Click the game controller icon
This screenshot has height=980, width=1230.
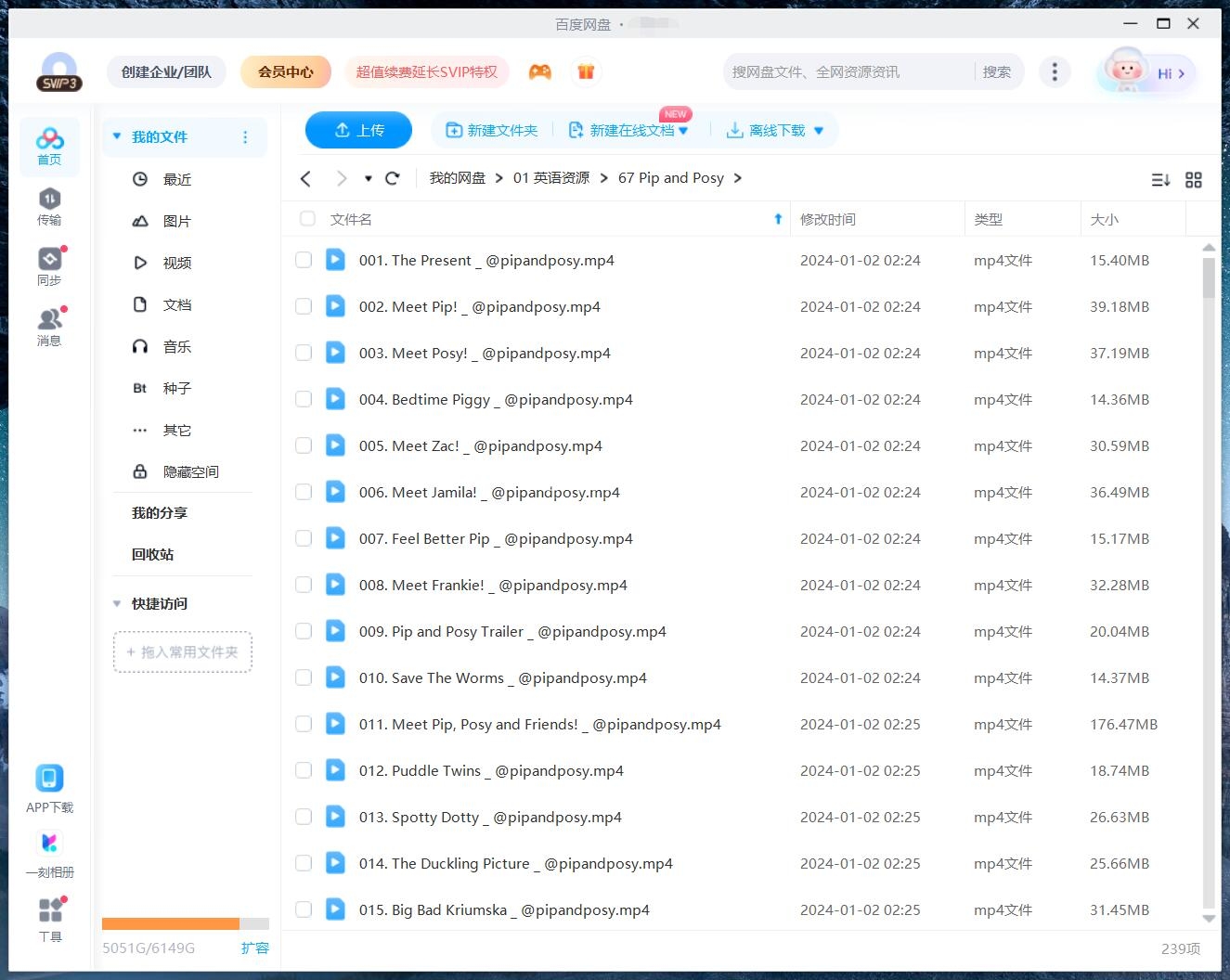point(540,71)
